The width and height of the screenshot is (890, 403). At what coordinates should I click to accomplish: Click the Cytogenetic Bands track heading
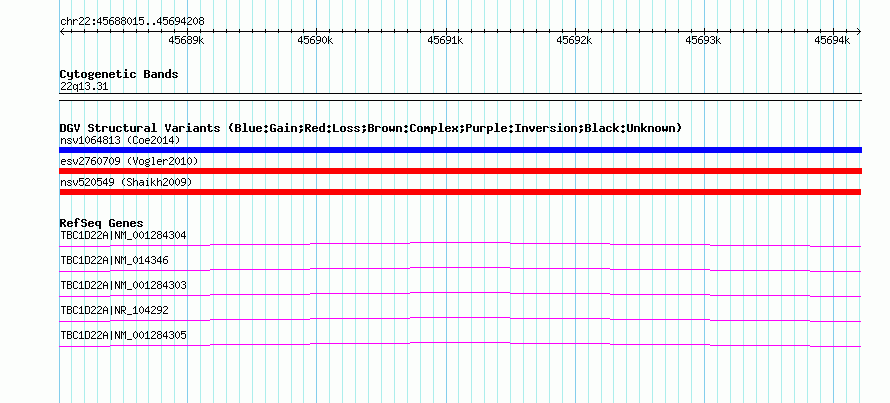(x=119, y=74)
